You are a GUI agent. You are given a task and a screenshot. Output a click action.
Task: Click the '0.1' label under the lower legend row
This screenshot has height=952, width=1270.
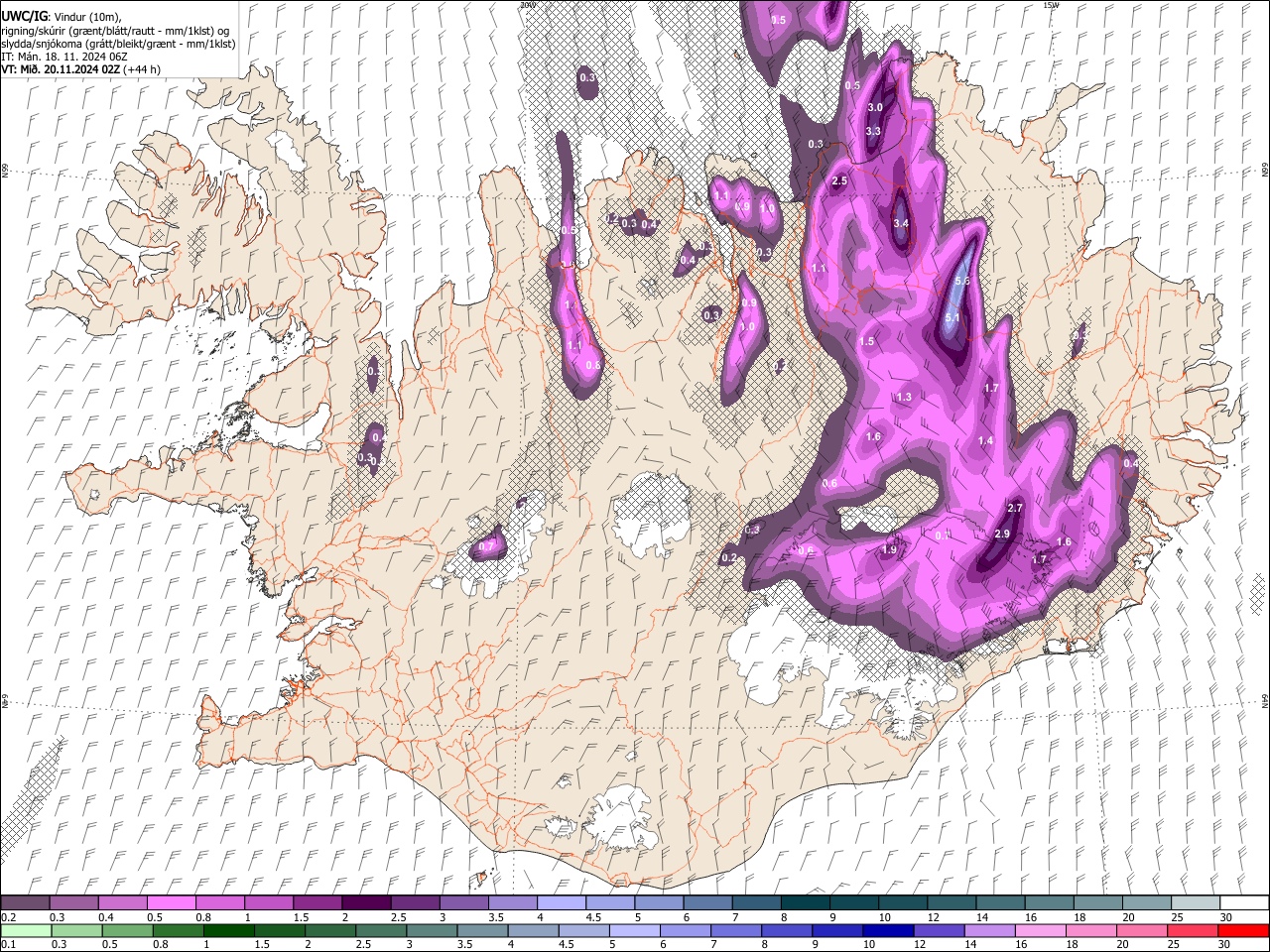coord(8,945)
